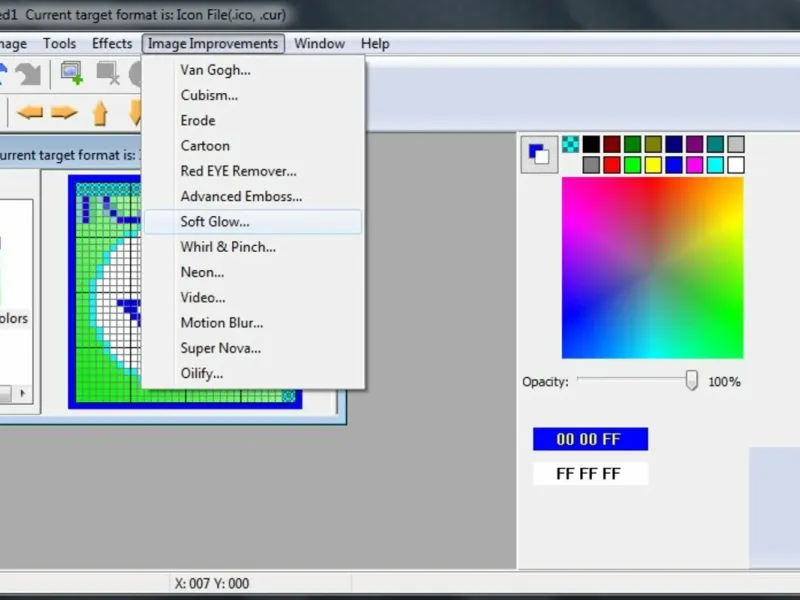Pick the medium gray swatch
Viewport: 800px width, 600px height.
(x=591, y=165)
